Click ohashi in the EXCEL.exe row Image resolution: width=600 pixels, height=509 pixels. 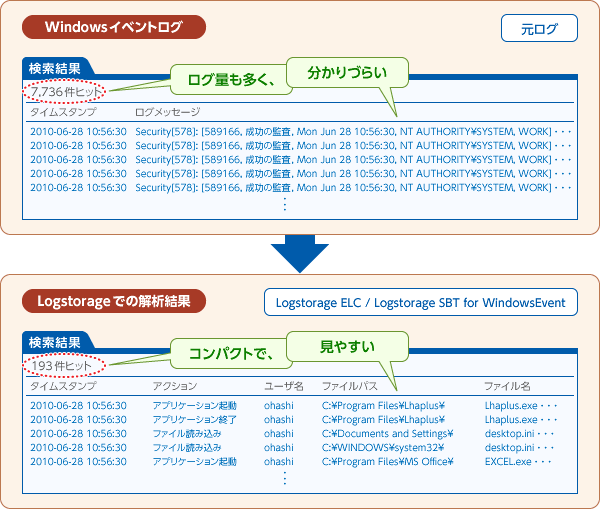coord(279,462)
